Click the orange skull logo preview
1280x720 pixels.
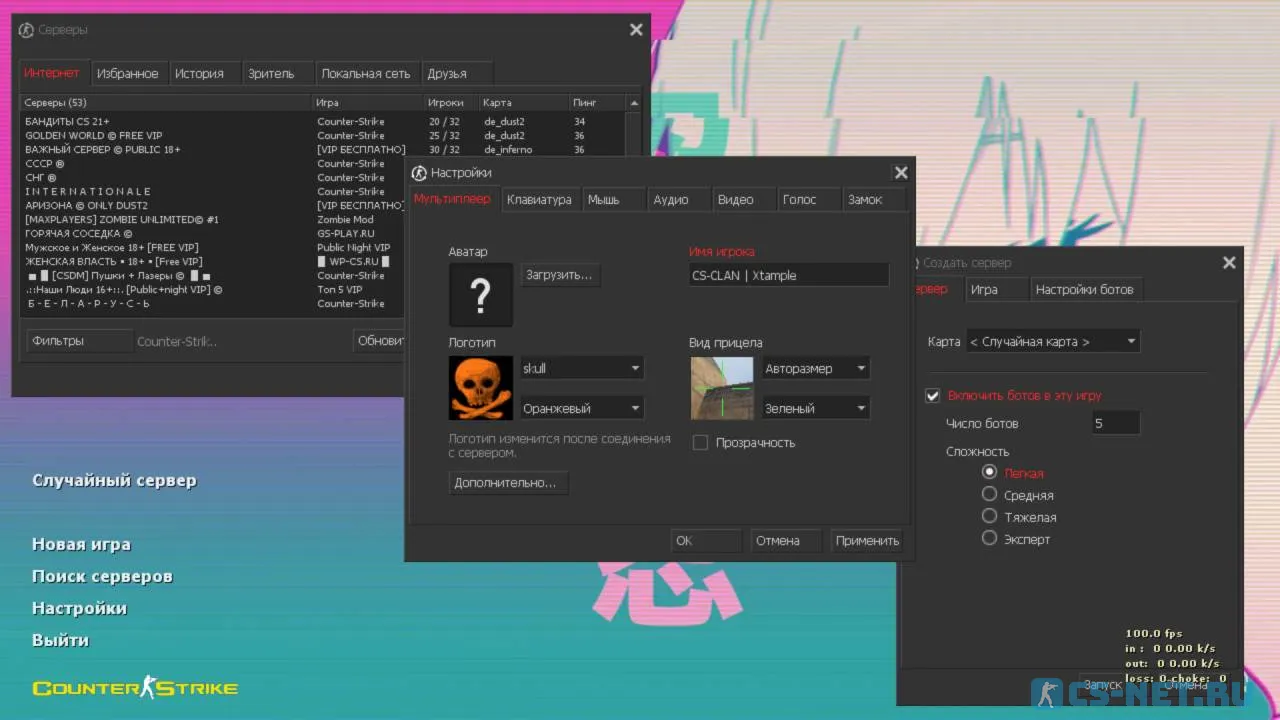481,387
